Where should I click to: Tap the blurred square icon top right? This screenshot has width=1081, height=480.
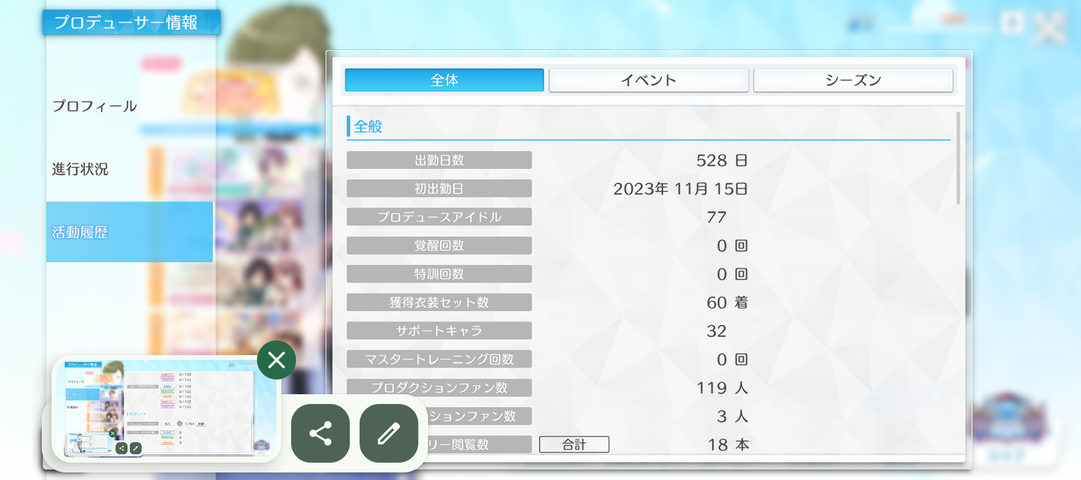pos(1012,24)
